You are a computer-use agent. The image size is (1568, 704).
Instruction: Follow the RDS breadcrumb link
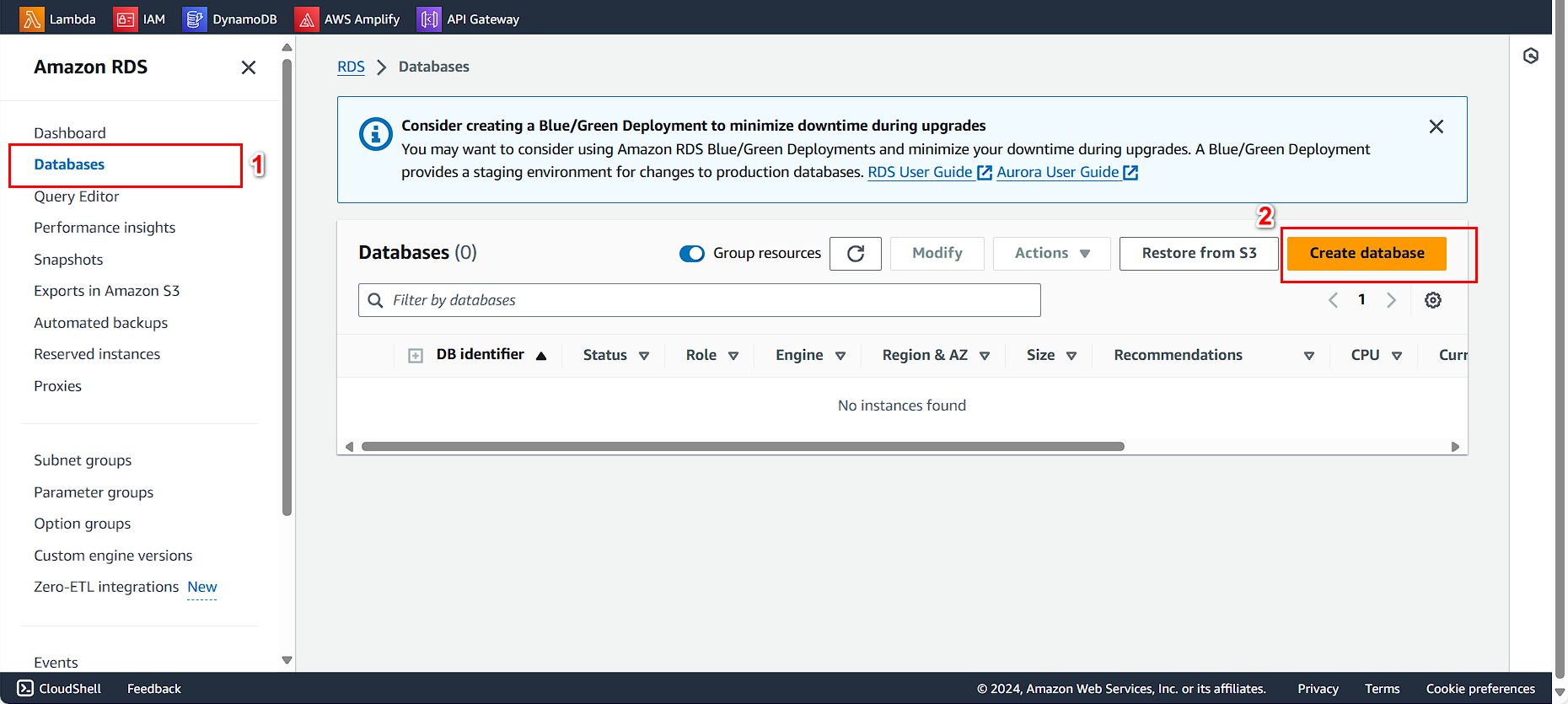pyautogui.click(x=351, y=67)
